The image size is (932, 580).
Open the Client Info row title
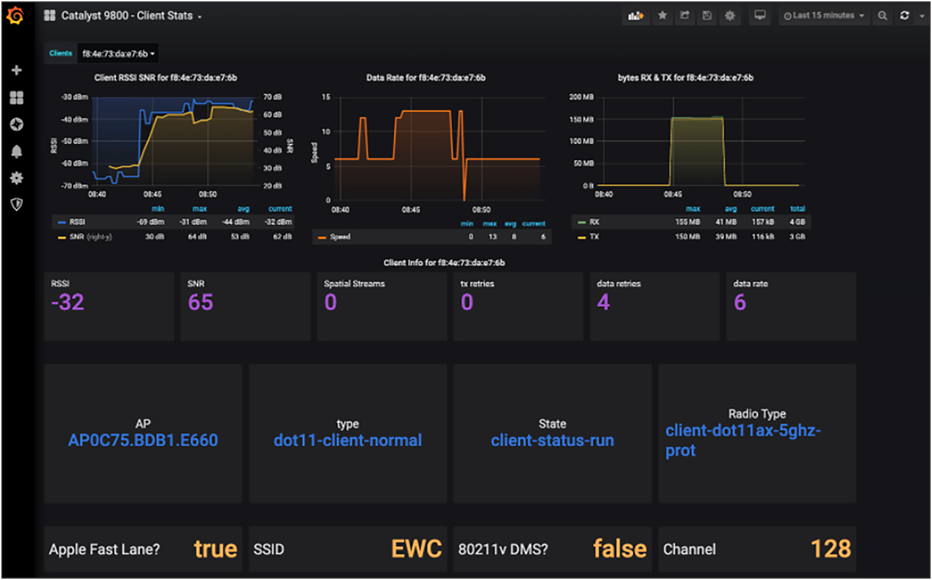pyautogui.click(x=444, y=262)
